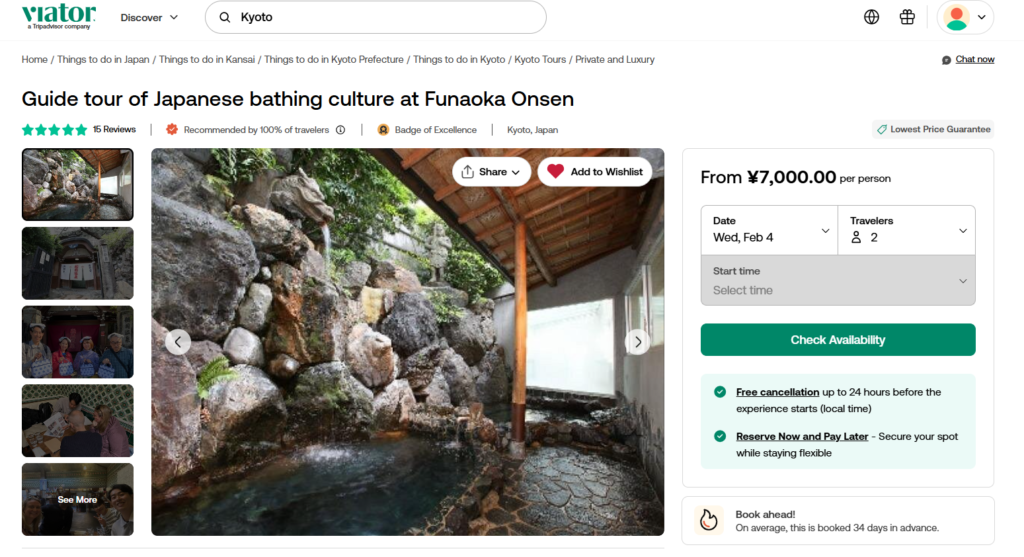Add to Wishlist with heart button
This screenshot has height=557, width=1024.
click(595, 172)
